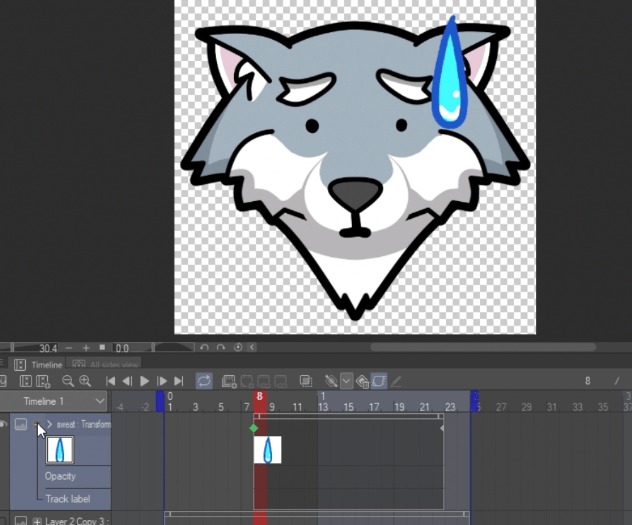Viewport: 632px width, 525px height.
Task: Open keyframe interpolation dropdown arrow
Action: 346,381
